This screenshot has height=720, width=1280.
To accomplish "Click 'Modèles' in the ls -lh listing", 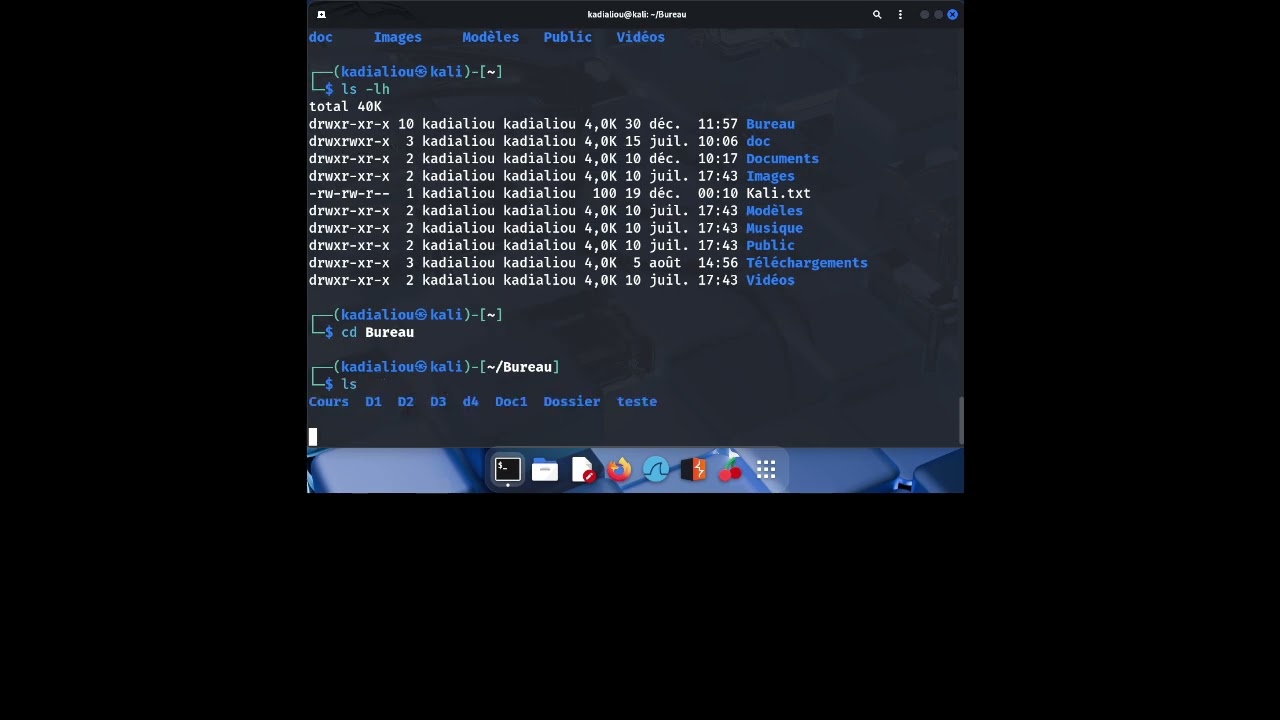I will (x=774, y=211).
